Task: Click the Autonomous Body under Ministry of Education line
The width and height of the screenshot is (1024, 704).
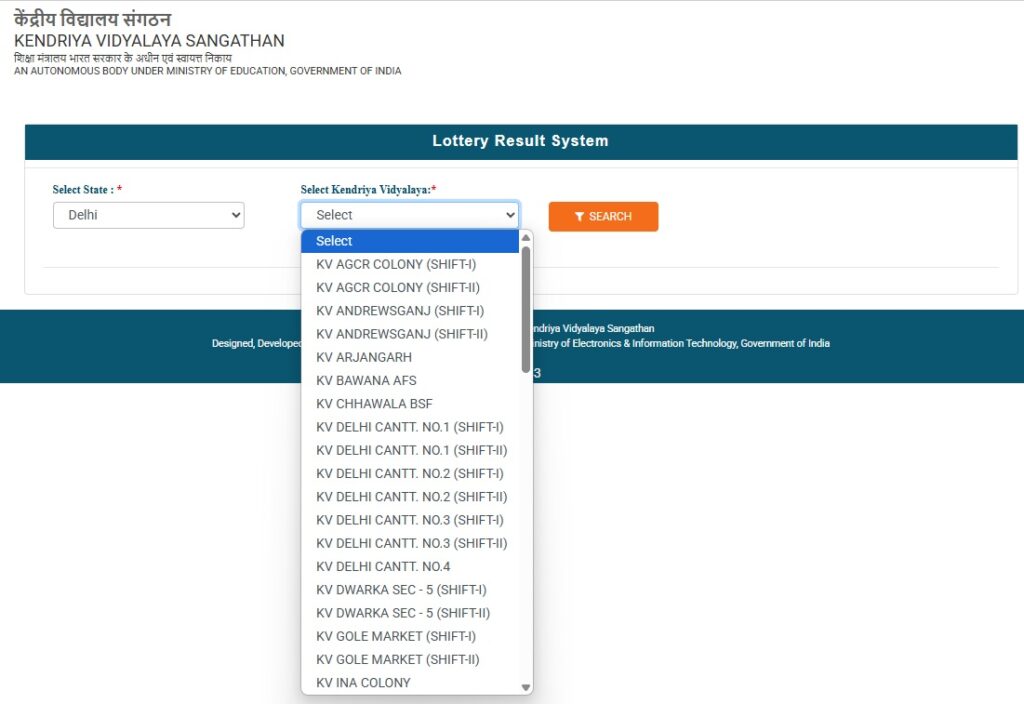Action: point(208,71)
